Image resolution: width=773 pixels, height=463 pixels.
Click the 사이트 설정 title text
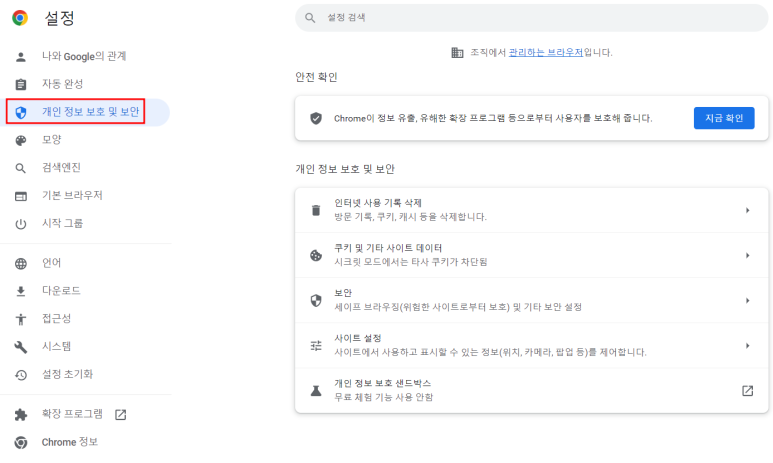point(358,338)
